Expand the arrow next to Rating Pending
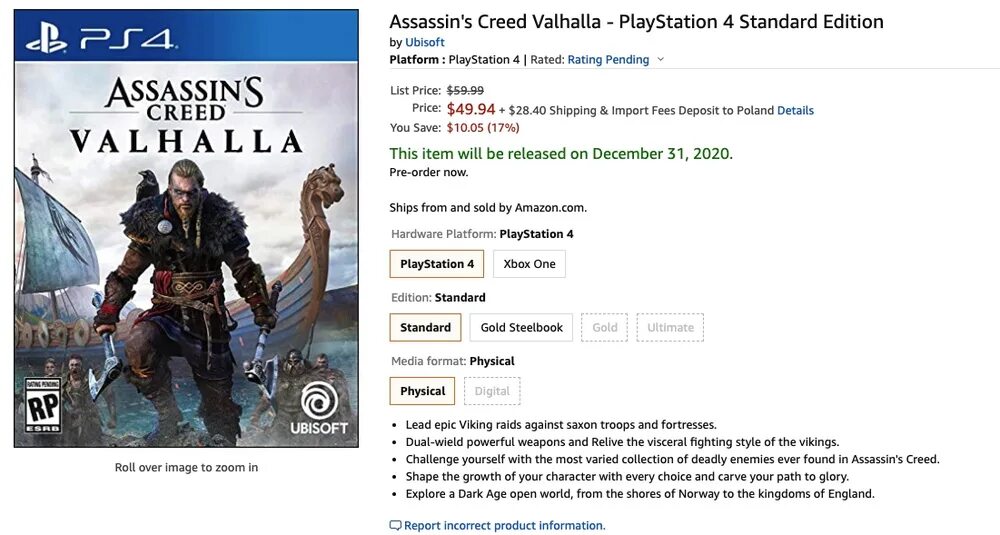The height and width of the screenshot is (535, 1000). pyautogui.click(x=660, y=60)
